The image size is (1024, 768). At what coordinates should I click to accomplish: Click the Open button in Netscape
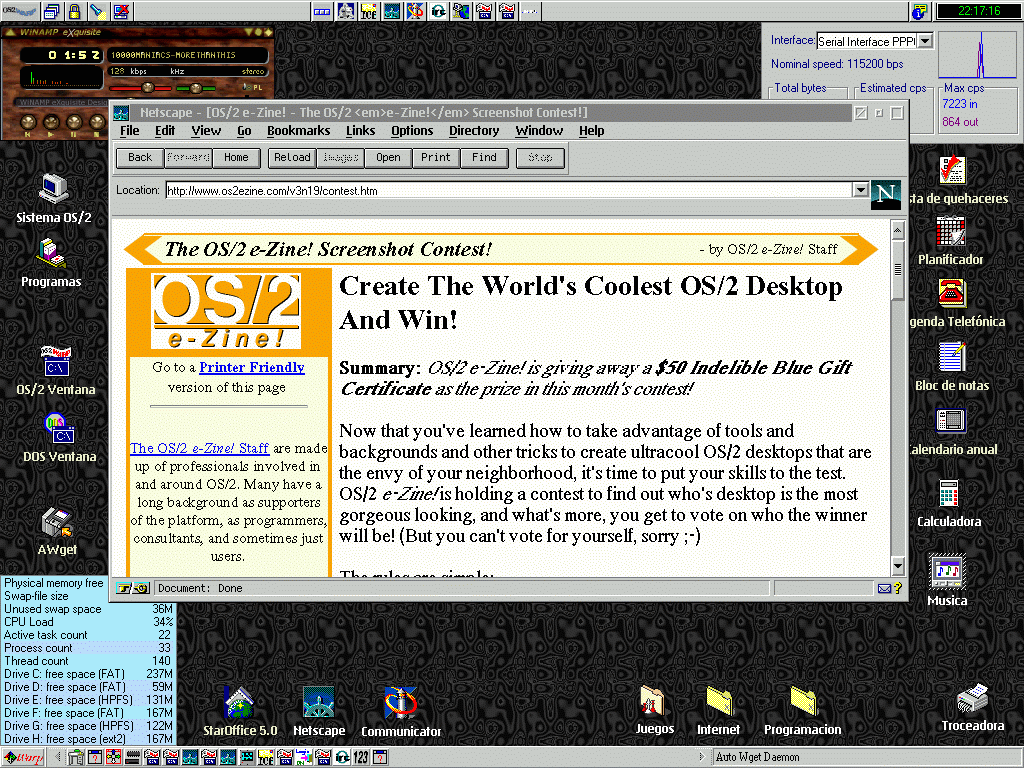tap(388, 157)
